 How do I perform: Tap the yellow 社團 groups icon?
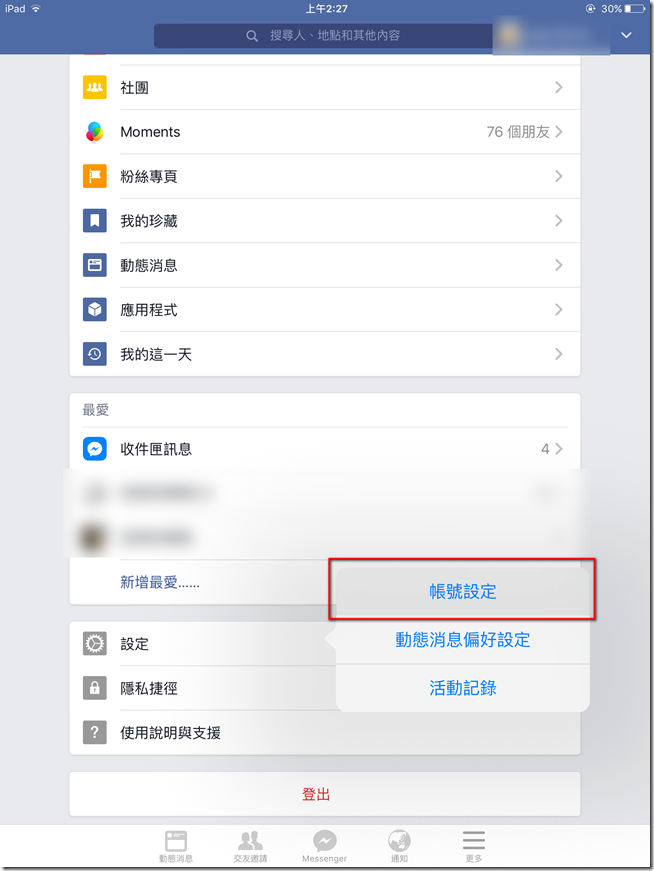94,87
